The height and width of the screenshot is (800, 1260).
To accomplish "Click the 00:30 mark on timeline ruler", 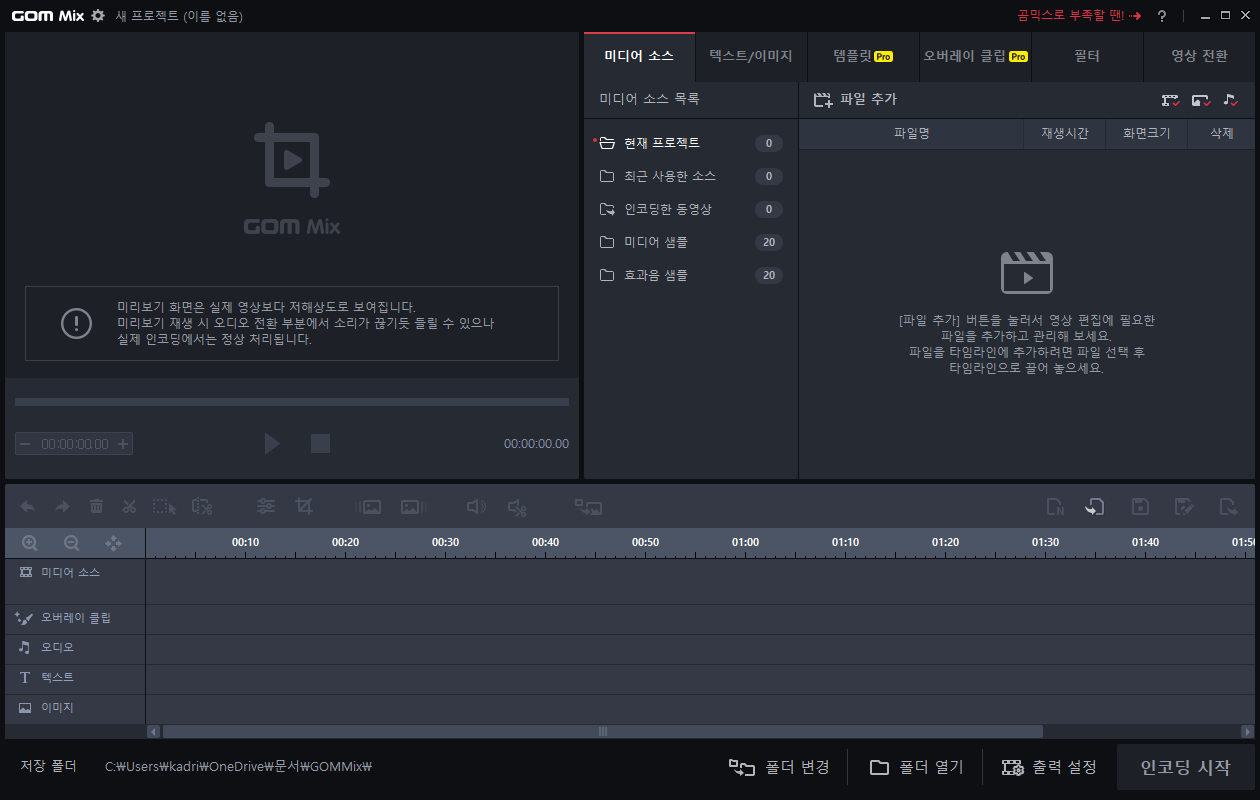I will [x=445, y=543].
